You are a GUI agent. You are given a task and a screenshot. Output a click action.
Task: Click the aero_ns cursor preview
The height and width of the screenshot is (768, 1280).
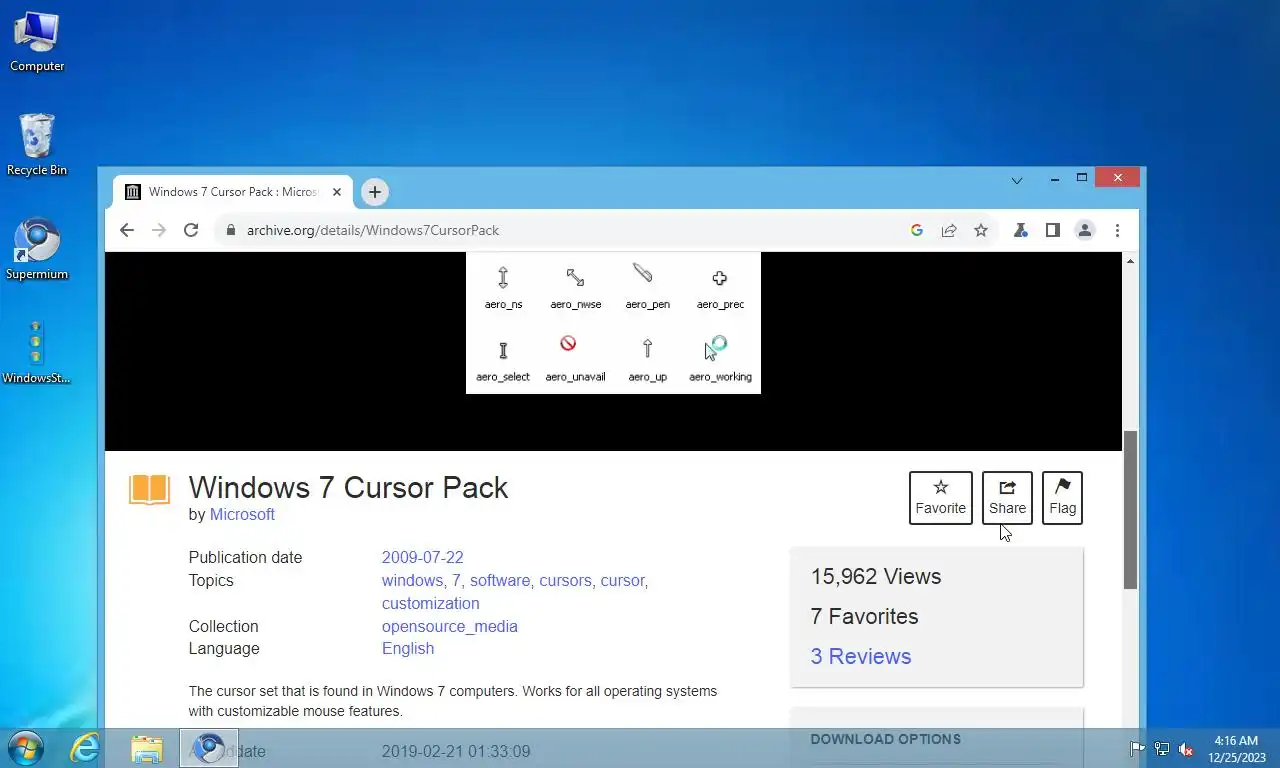tap(503, 287)
